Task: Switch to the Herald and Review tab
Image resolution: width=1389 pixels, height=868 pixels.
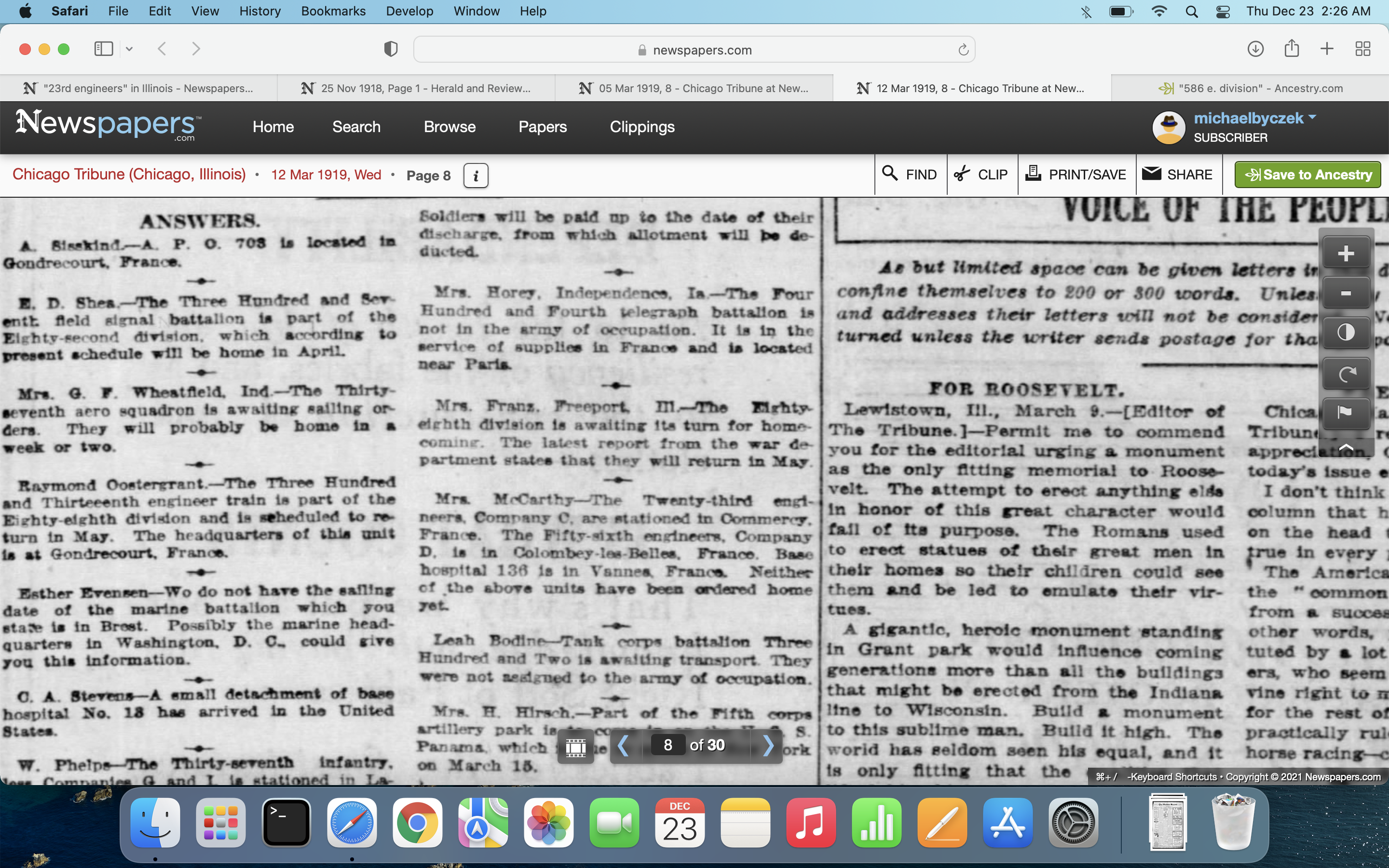Action: click(416, 88)
